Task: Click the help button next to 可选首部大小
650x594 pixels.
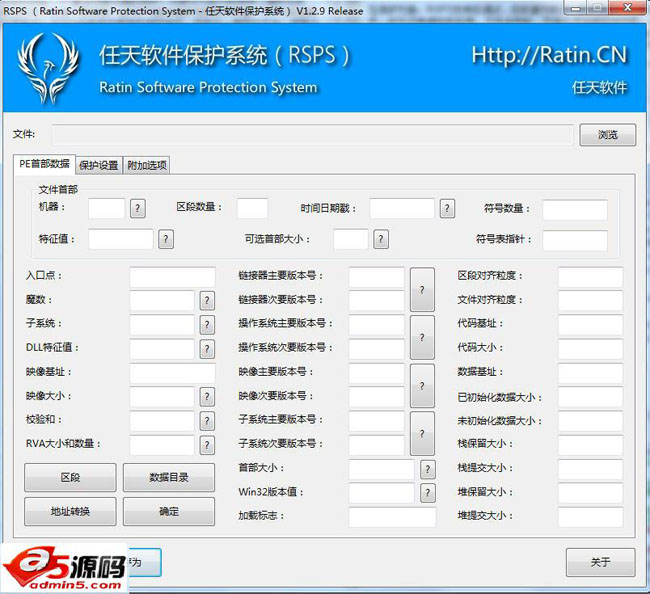Action: point(381,239)
